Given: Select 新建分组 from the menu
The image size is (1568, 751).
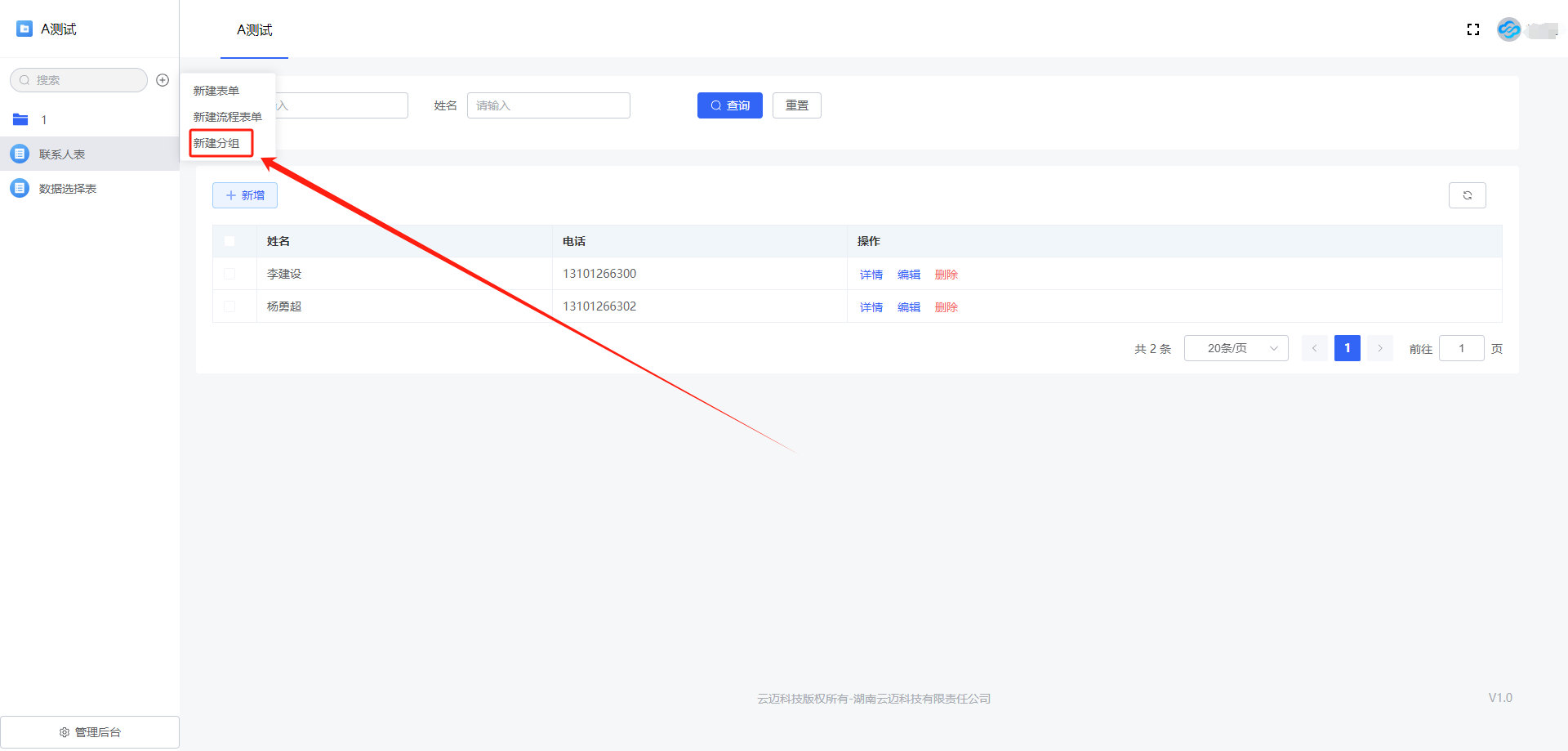Looking at the screenshot, I should 216,143.
